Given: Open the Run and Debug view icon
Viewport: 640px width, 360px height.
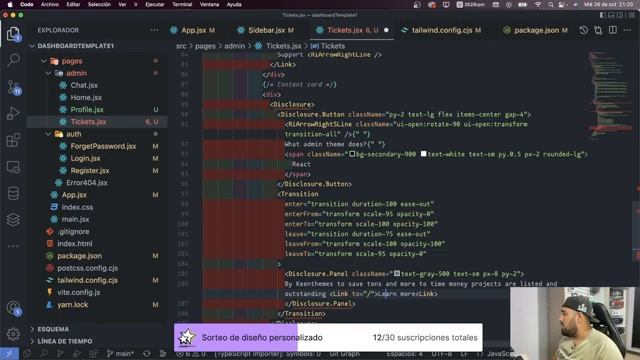Looking at the screenshot, I should tap(13, 113).
